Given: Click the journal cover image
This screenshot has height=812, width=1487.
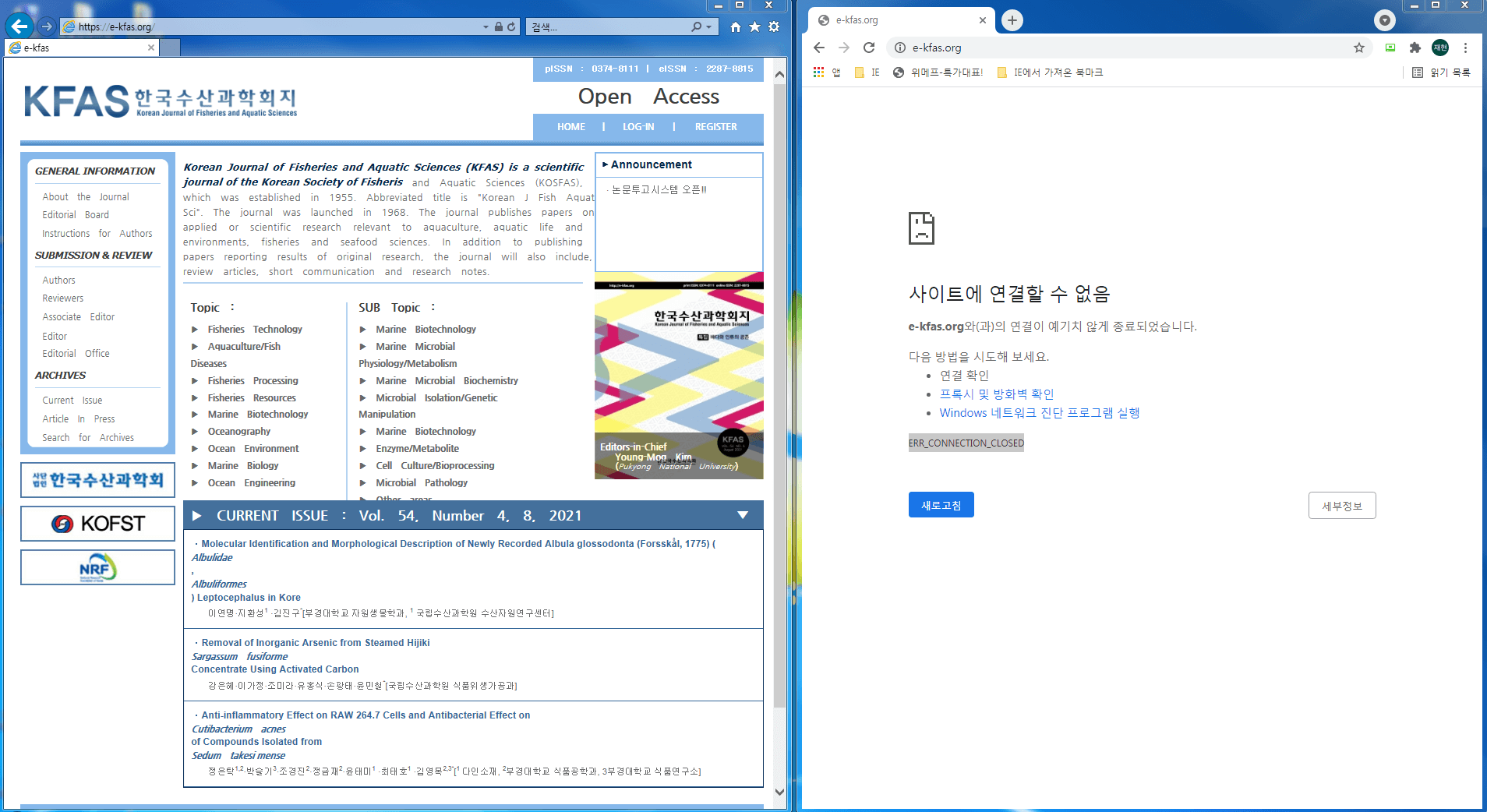Looking at the screenshot, I should pos(679,376).
